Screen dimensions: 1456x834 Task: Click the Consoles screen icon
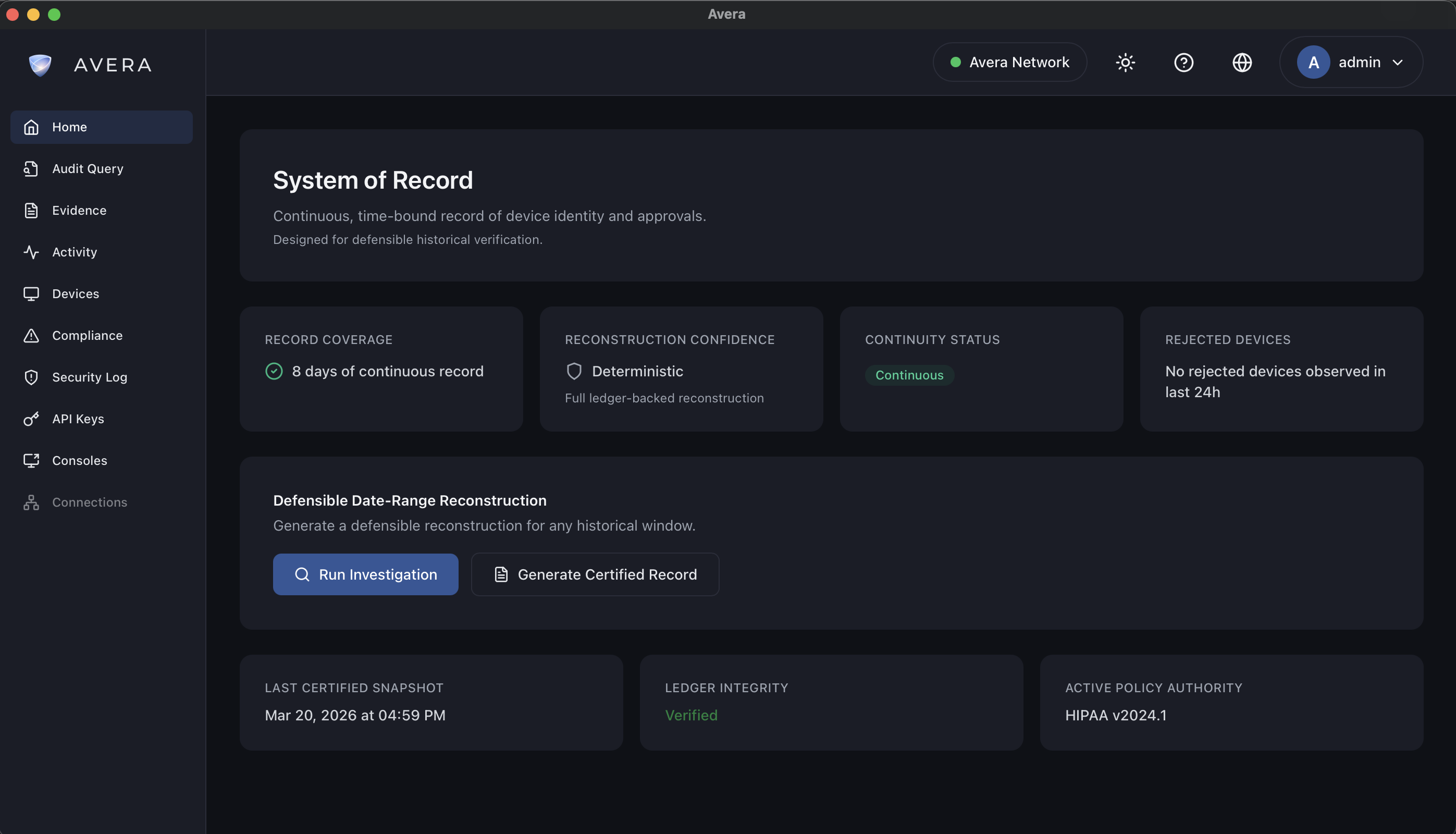(x=31, y=460)
